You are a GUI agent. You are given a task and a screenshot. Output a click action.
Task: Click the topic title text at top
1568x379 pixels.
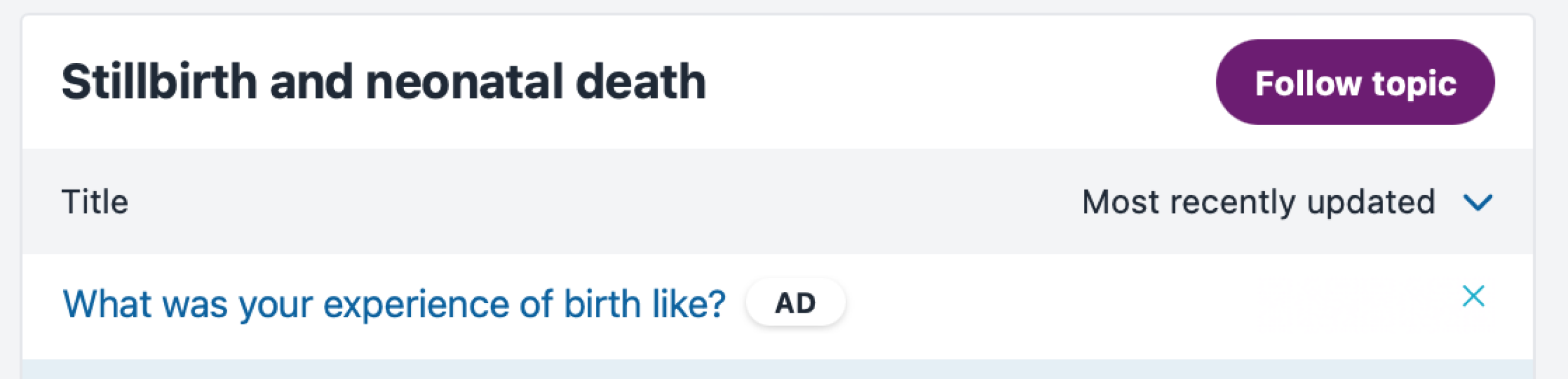click(384, 82)
